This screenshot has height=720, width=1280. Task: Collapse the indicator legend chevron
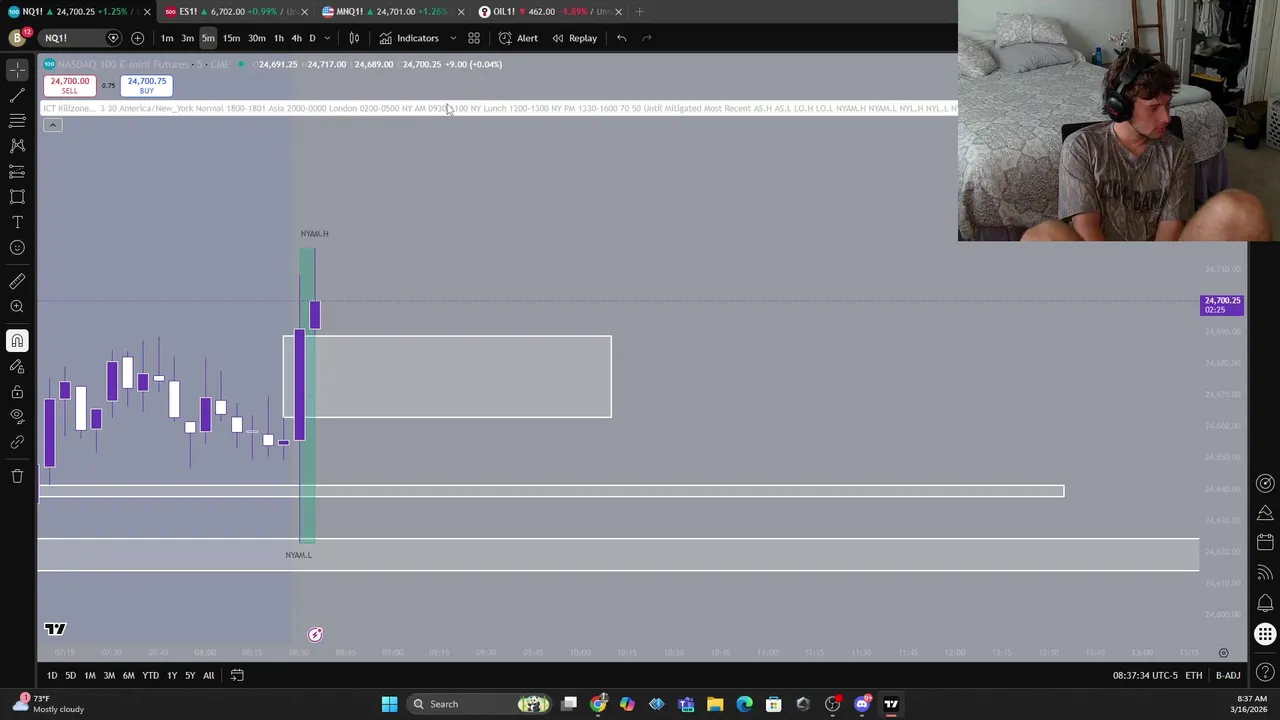coord(52,125)
